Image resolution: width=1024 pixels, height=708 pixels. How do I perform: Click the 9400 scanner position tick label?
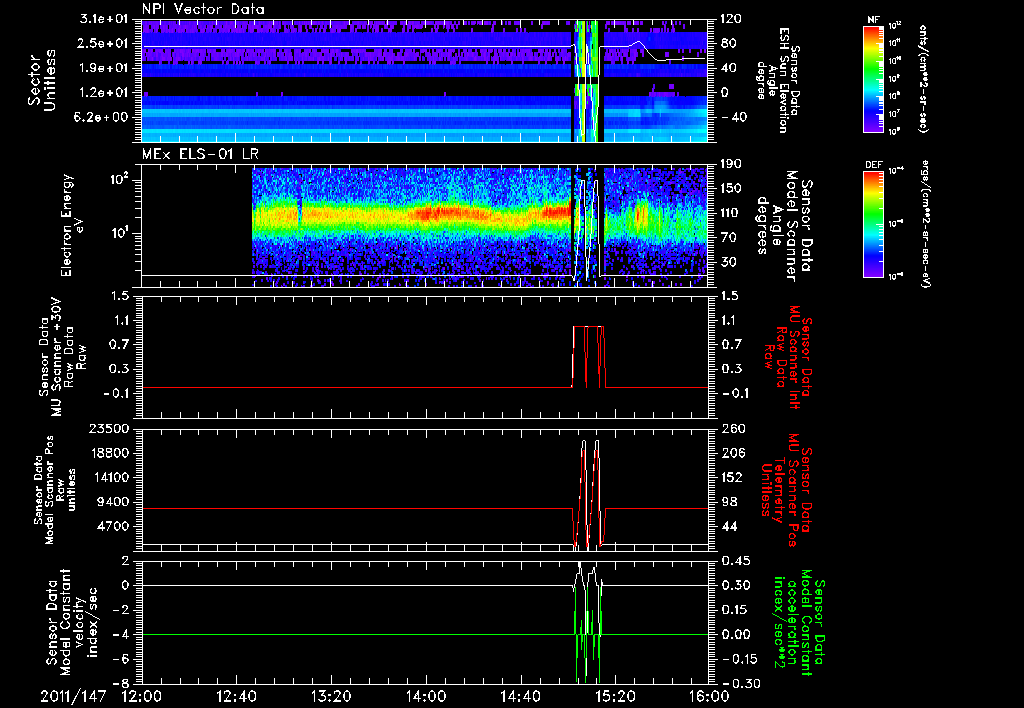pyautogui.click(x=114, y=502)
